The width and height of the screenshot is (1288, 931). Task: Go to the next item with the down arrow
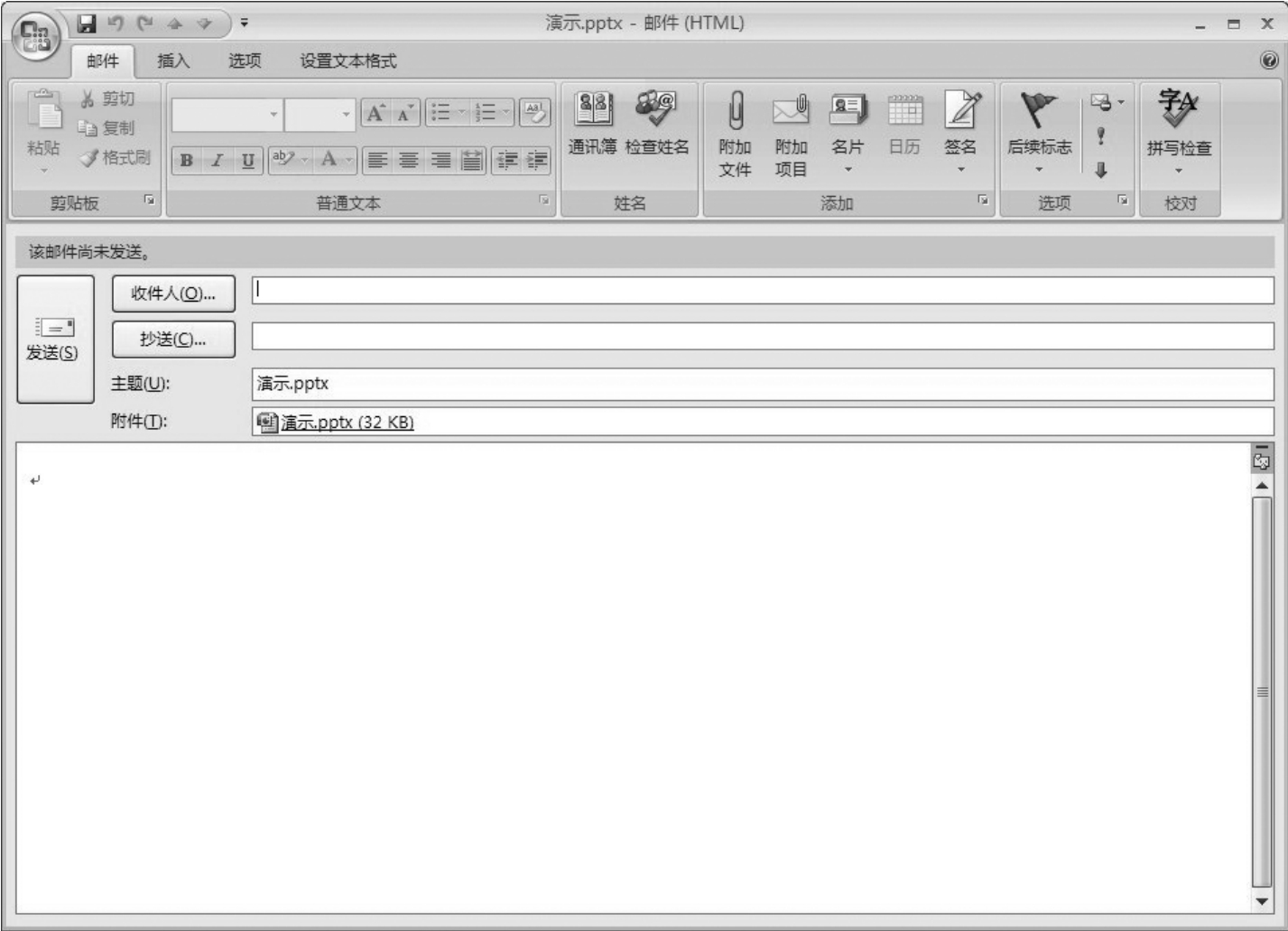pos(204,23)
